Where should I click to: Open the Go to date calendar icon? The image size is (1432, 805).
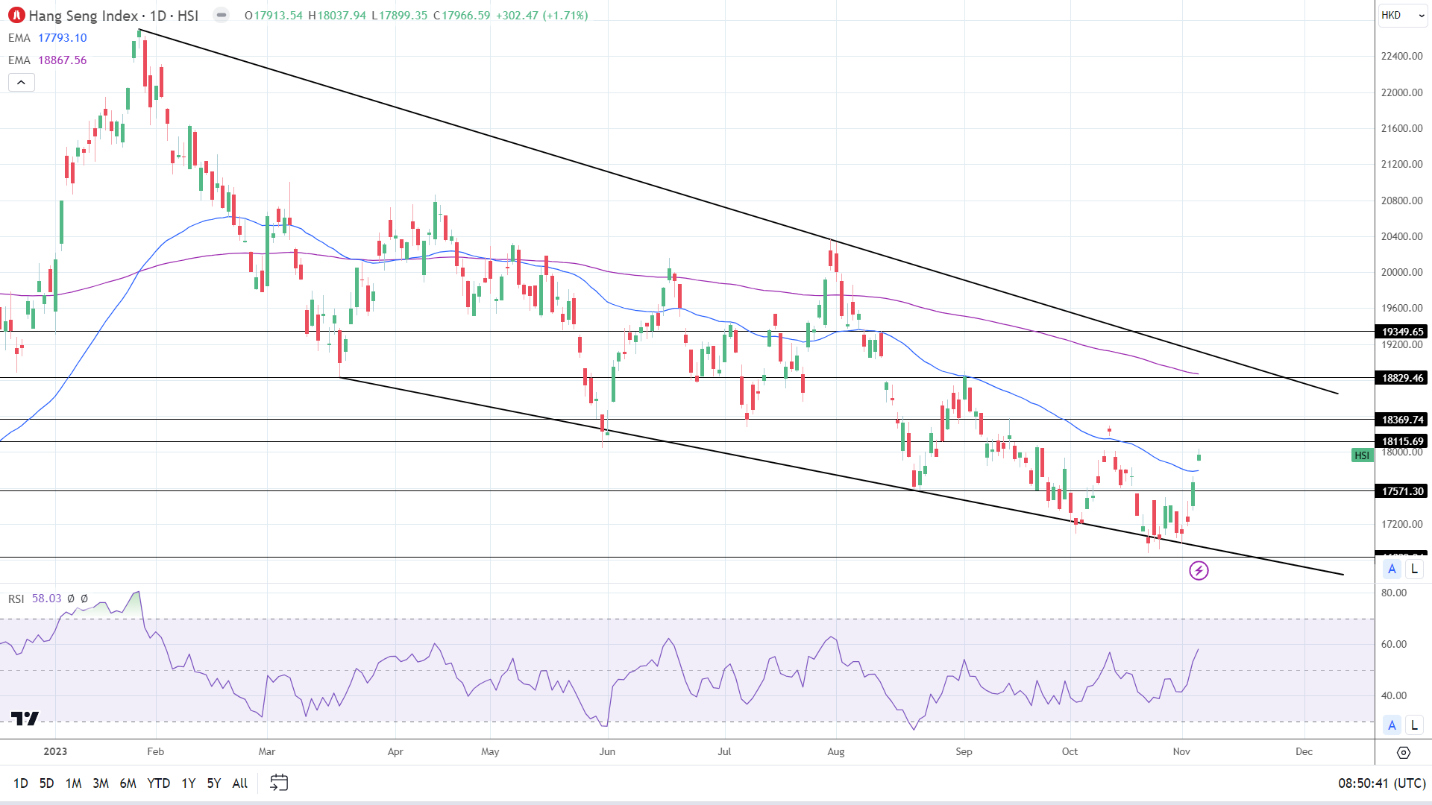pos(279,782)
